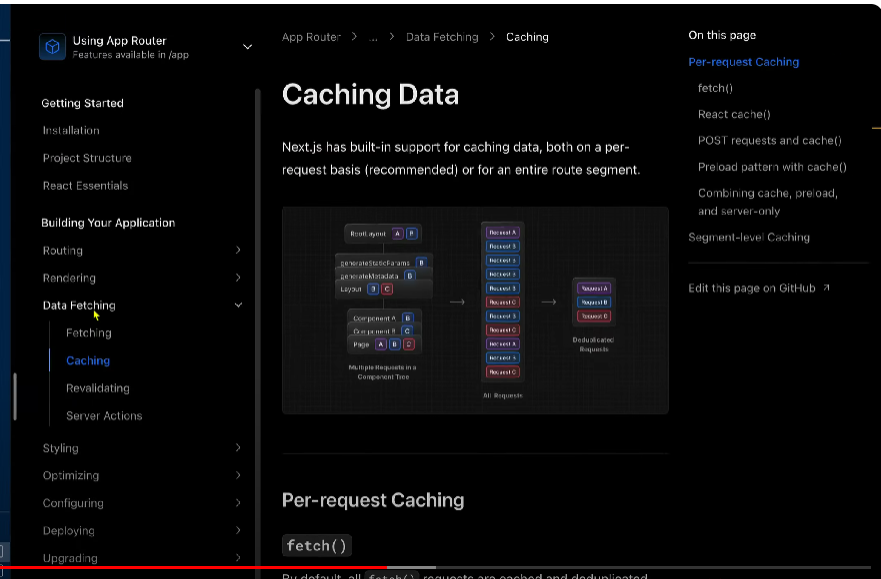Click the request deduplication diagram image
881x579 pixels.
[x=475, y=311]
